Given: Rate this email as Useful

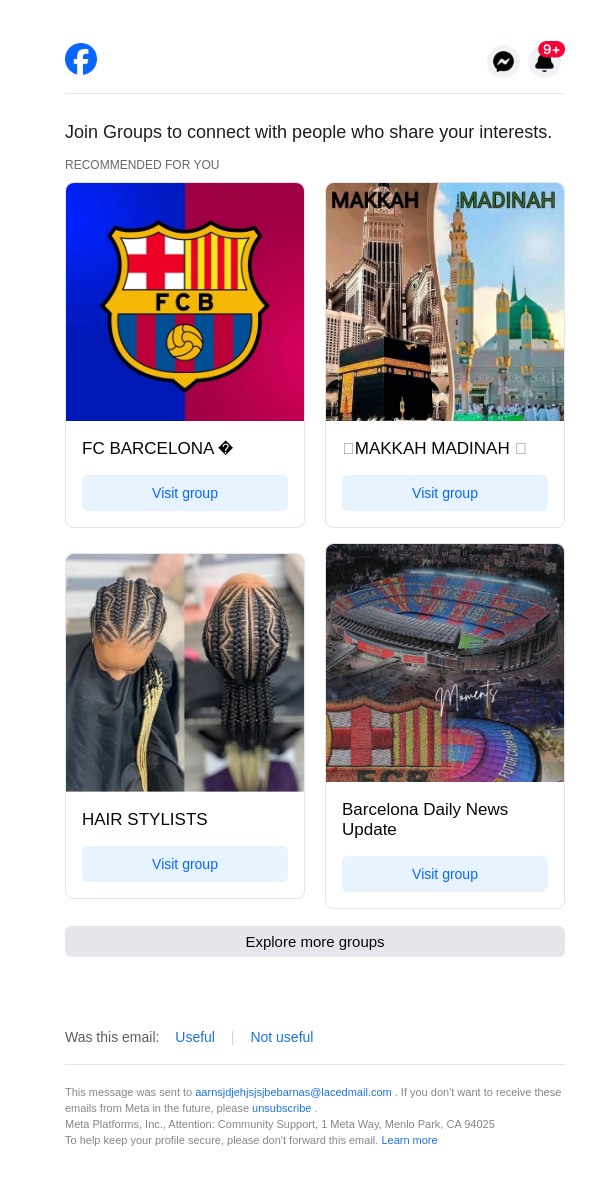Looking at the screenshot, I should click(x=195, y=1037).
